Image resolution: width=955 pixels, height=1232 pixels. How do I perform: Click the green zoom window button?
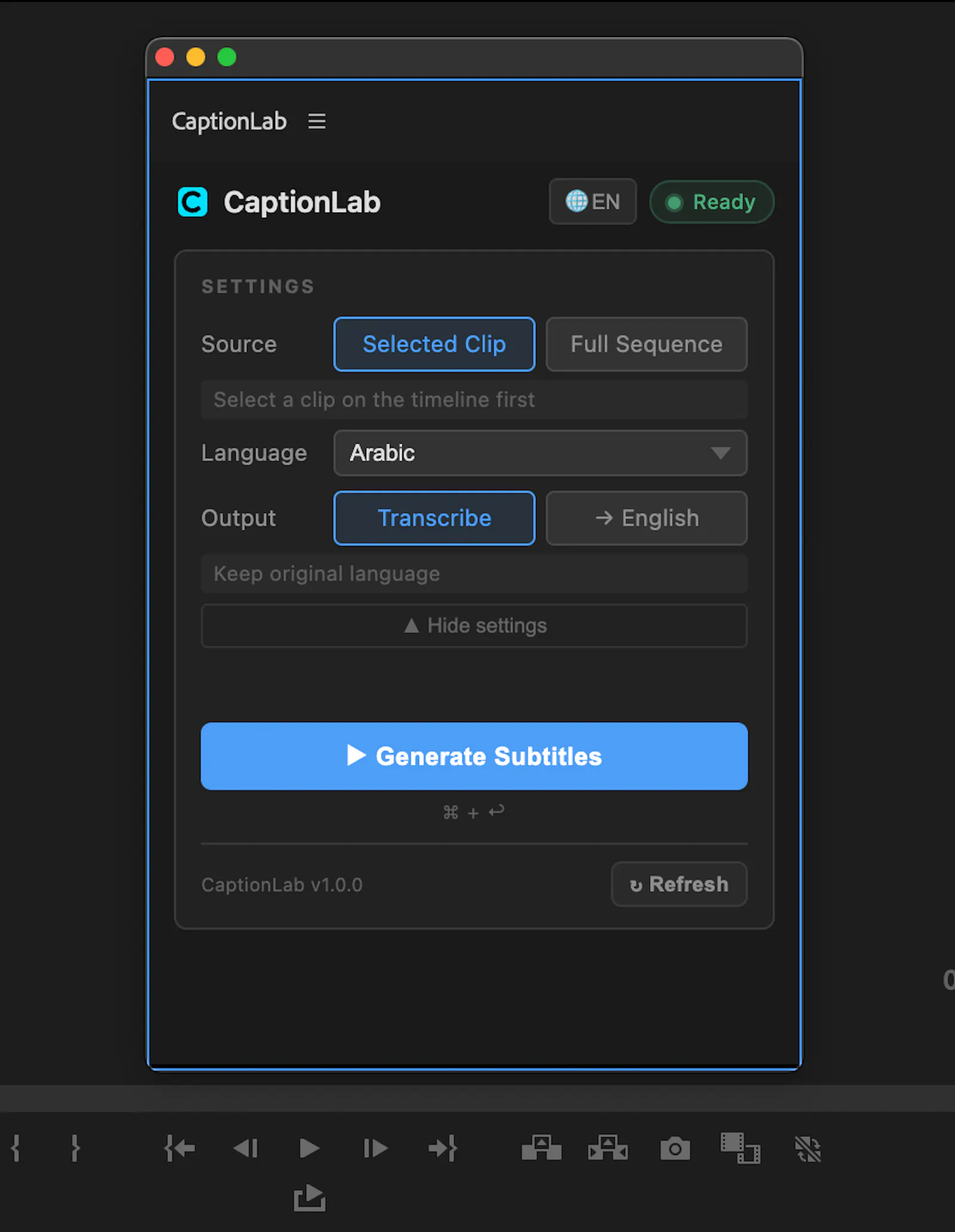pos(227,57)
